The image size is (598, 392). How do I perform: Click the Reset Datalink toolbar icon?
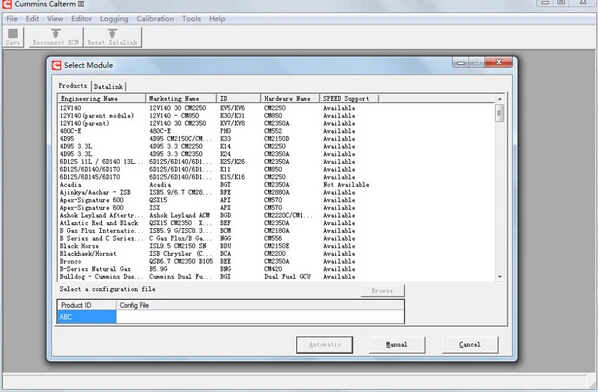(x=113, y=37)
